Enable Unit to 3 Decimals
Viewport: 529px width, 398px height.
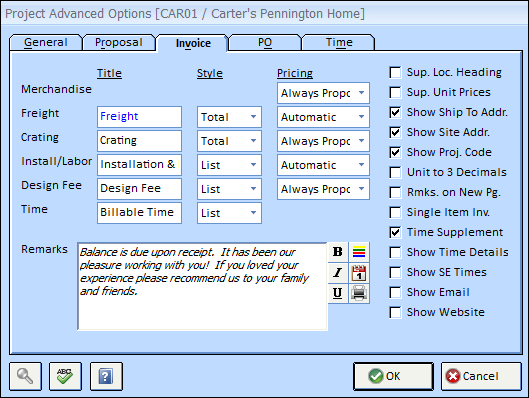point(395,172)
